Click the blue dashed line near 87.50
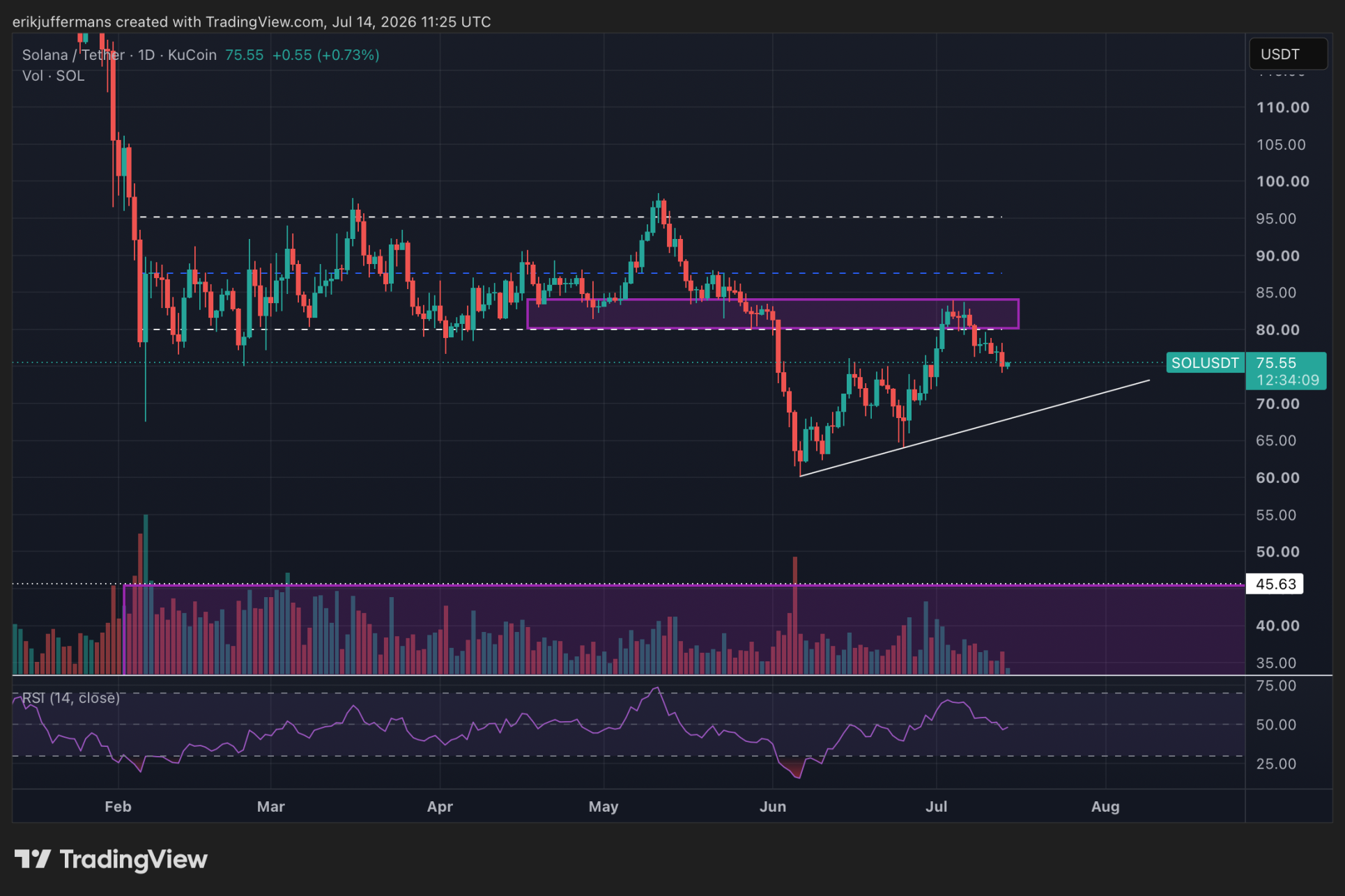Screen dimensions: 1345x896 (x=592, y=273)
